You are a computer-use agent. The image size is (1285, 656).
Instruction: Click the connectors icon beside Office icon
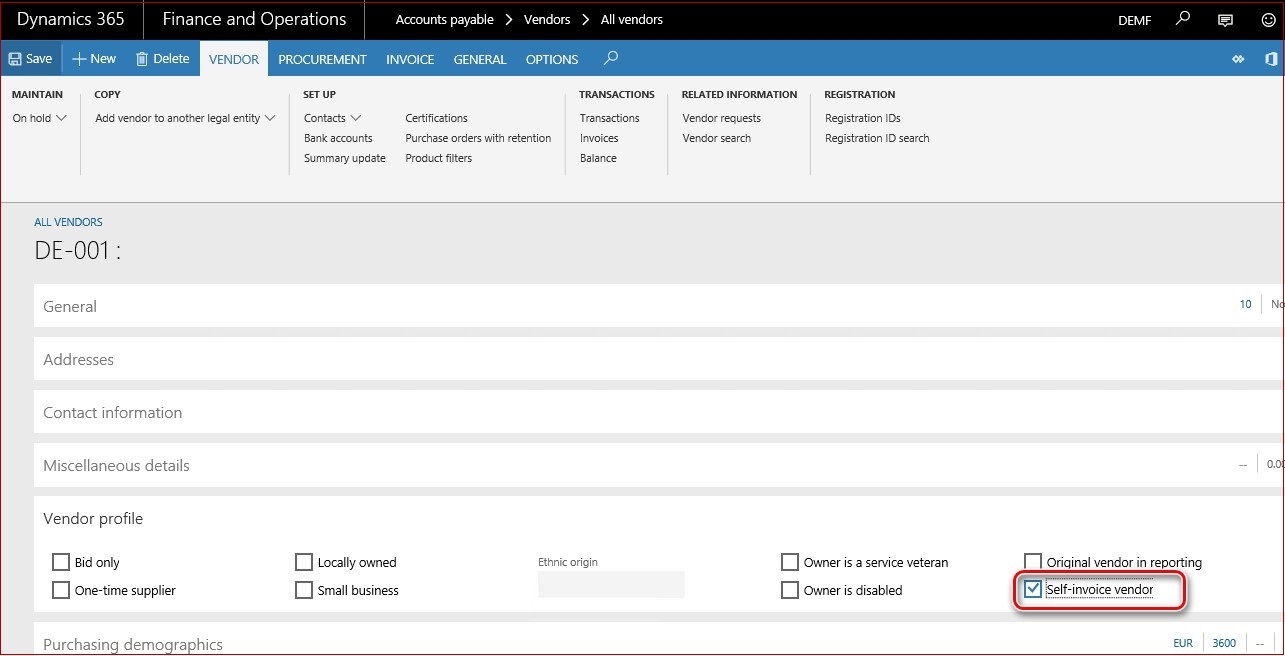coord(1238,59)
